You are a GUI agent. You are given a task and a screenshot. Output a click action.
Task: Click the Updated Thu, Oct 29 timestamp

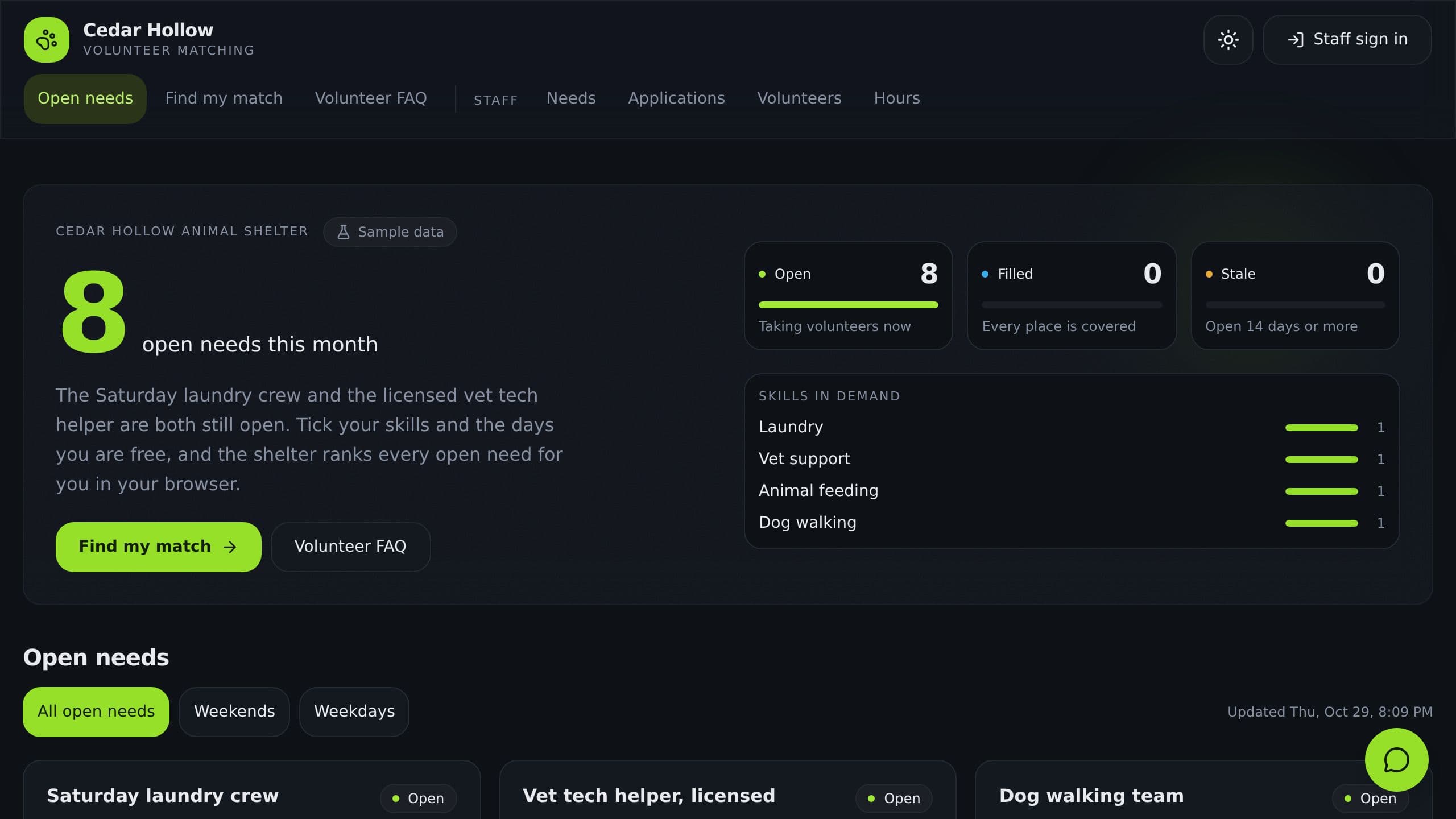(x=1330, y=712)
